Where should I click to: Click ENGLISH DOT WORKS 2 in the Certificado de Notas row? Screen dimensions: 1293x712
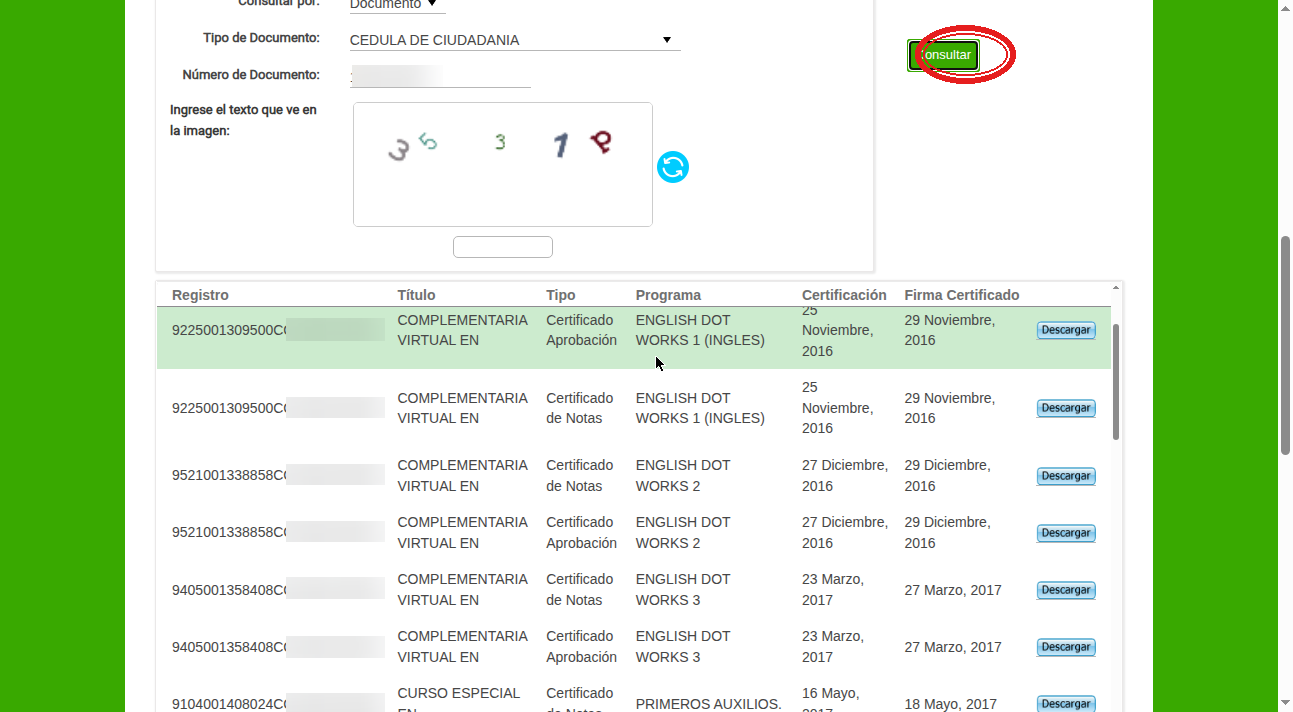click(683, 476)
